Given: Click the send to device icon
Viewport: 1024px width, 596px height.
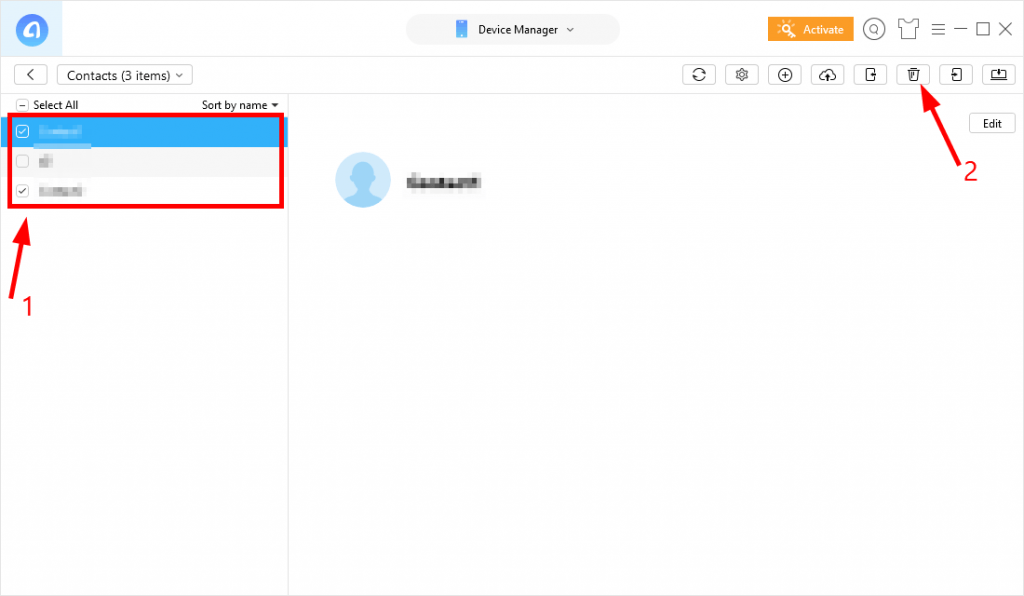Looking at the screenshot, I should tap(870, 75).
